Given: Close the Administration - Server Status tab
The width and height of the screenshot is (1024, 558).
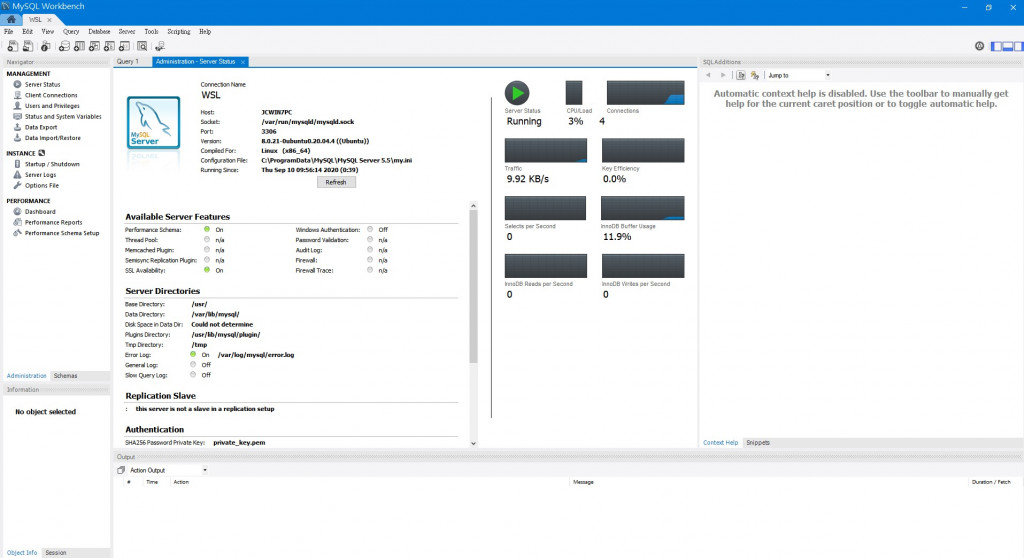Looking at the screenshot, I should click(x=243, y=62).
